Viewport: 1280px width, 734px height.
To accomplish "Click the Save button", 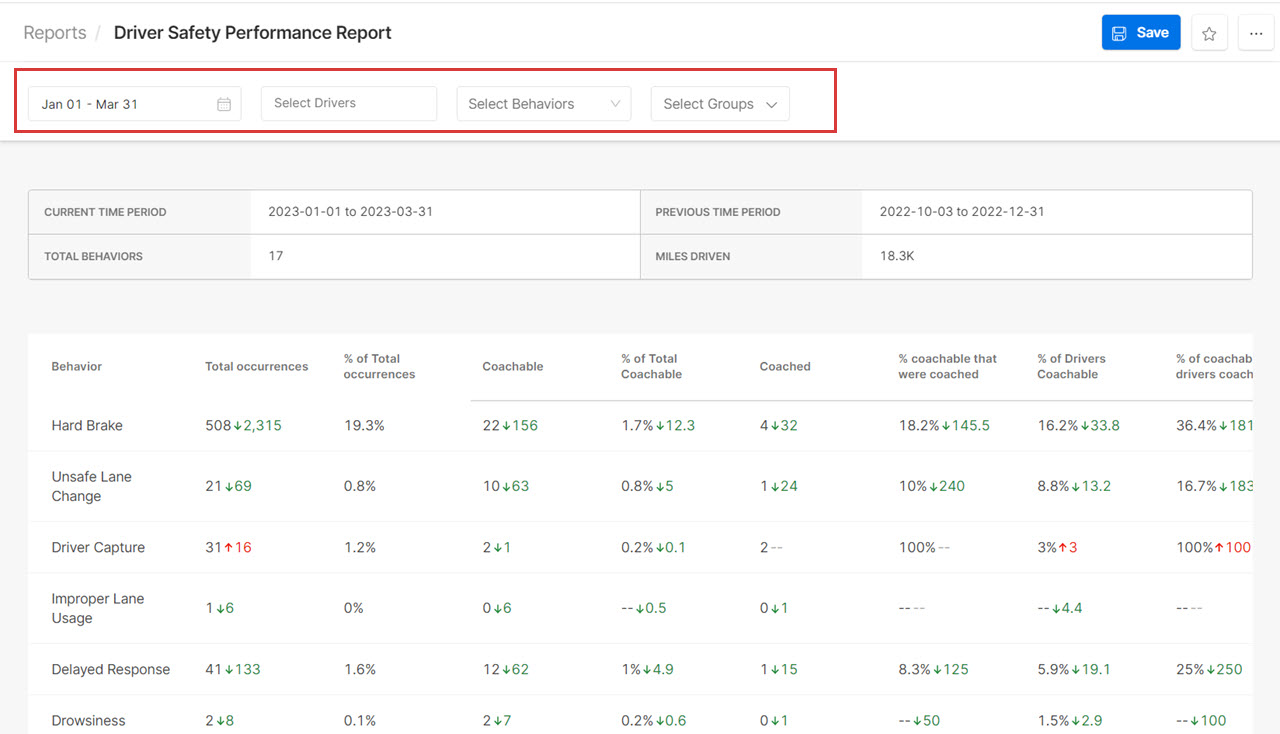I will (1141, 32).
